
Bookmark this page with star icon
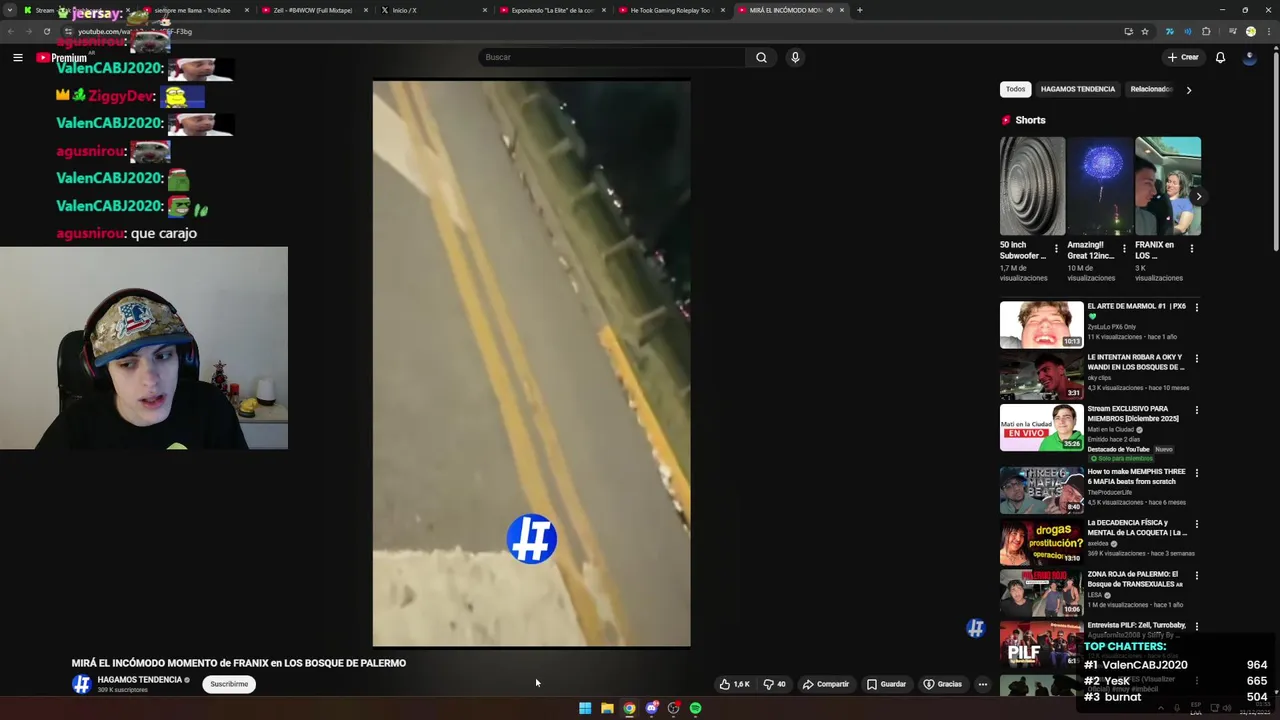(1145, 31)
